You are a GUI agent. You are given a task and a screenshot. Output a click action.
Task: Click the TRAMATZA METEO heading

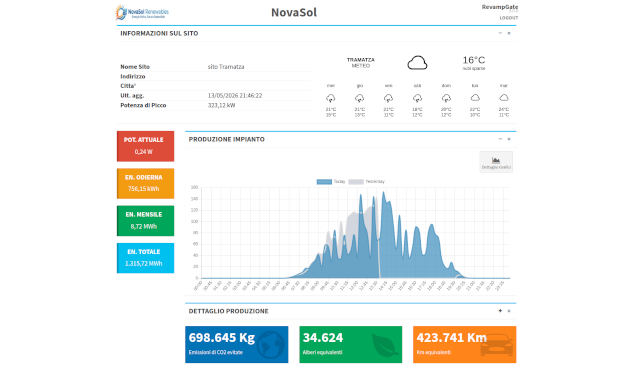click(361, 62)
